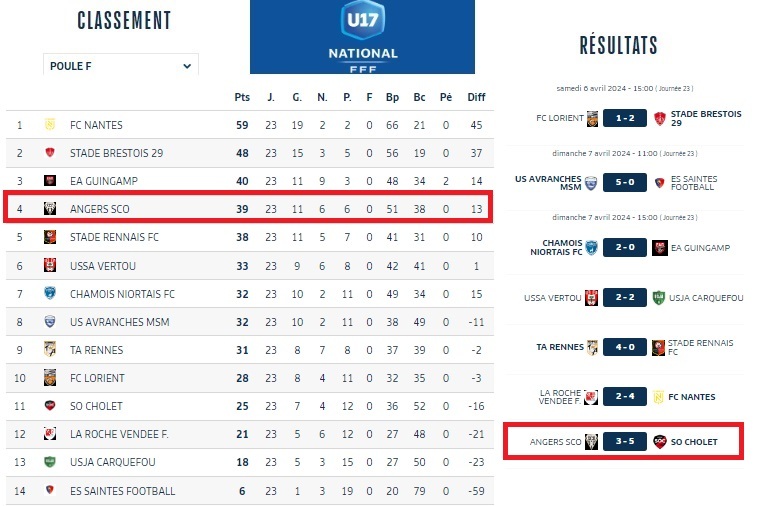
Task: Open the Angers SCO 3-5 score box
Action: (625, 442)
